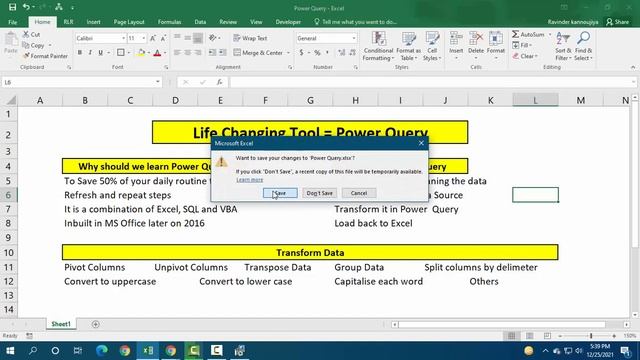Switch to Page Break Preview icon
Viewport: 640px width, 360px height.
(547, 336)
